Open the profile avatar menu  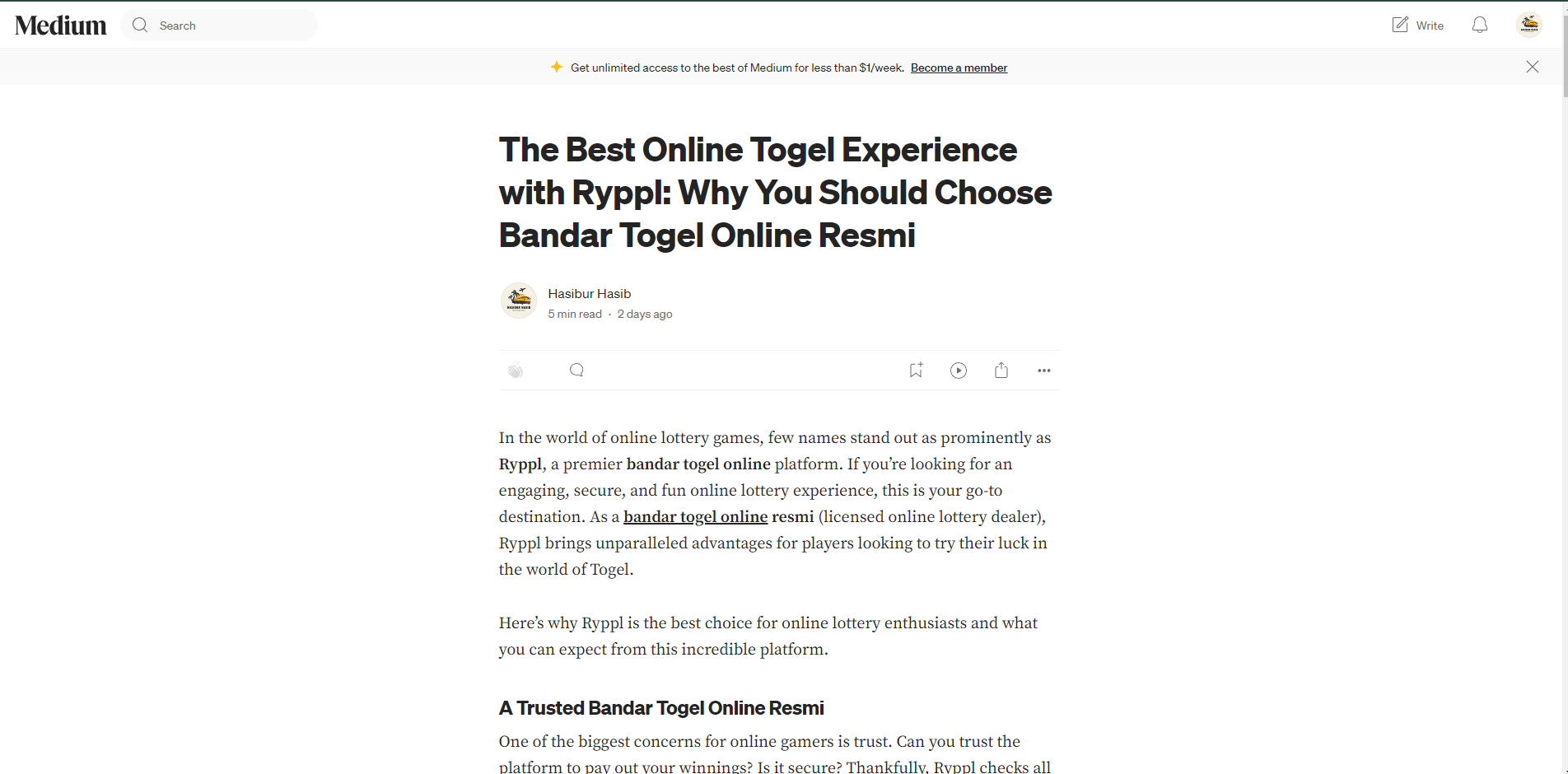1529,25
